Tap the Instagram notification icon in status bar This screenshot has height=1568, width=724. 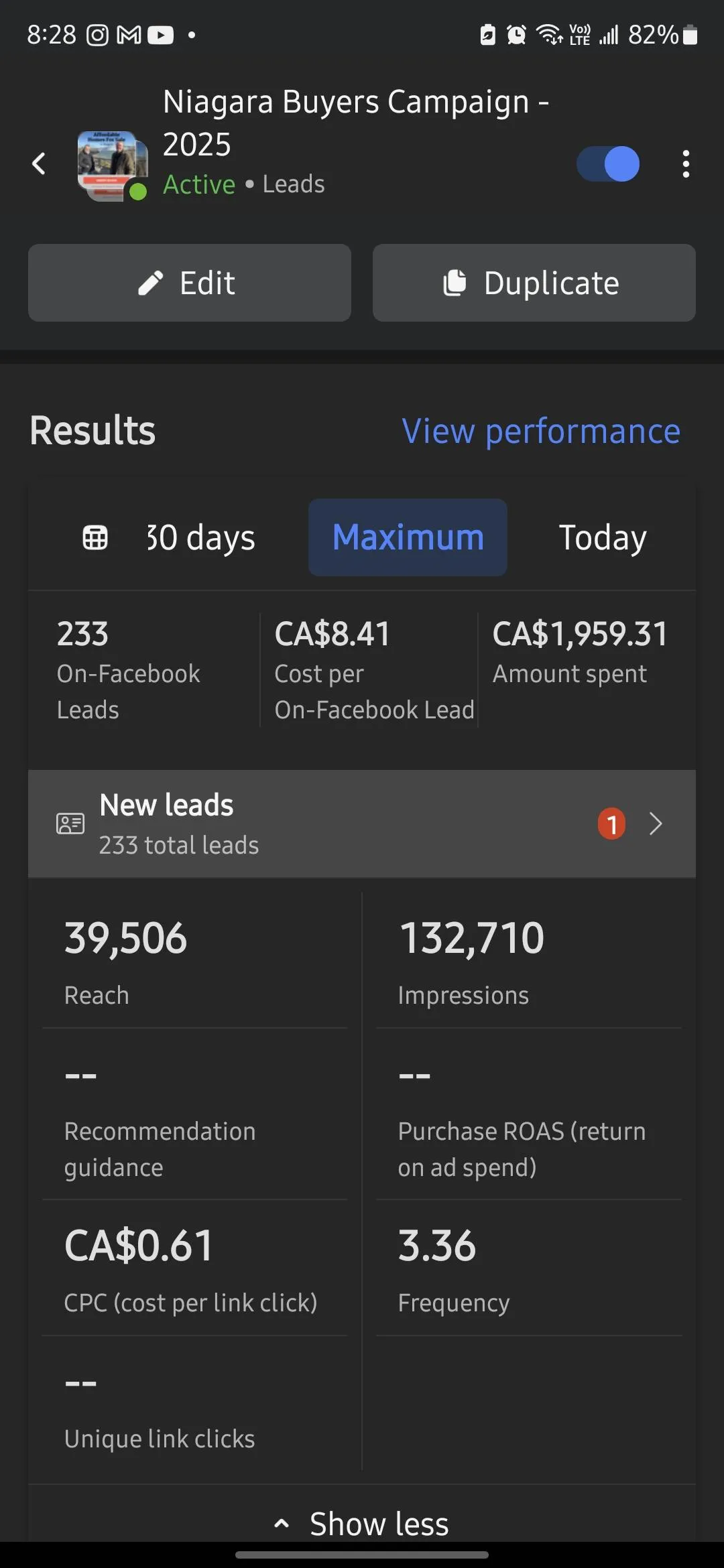tap(97, 35)
